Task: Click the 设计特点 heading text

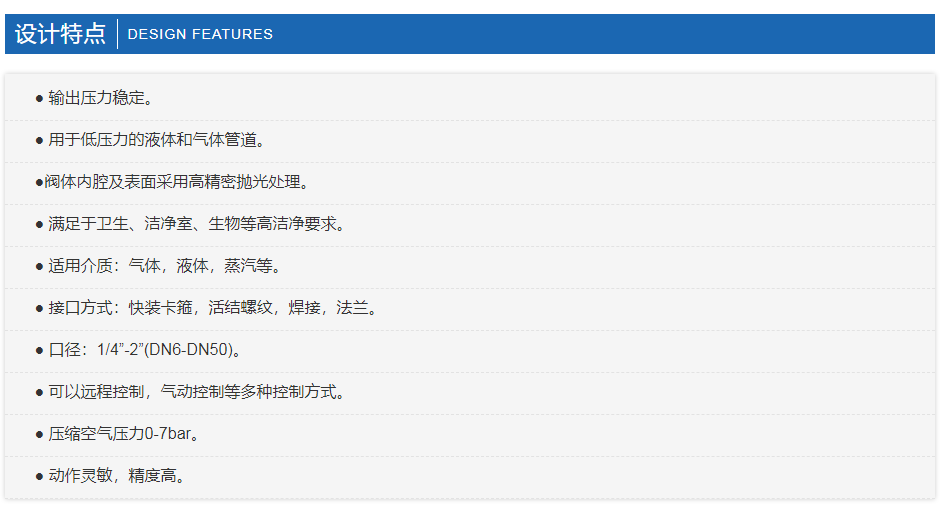Action: pos(60,34)
